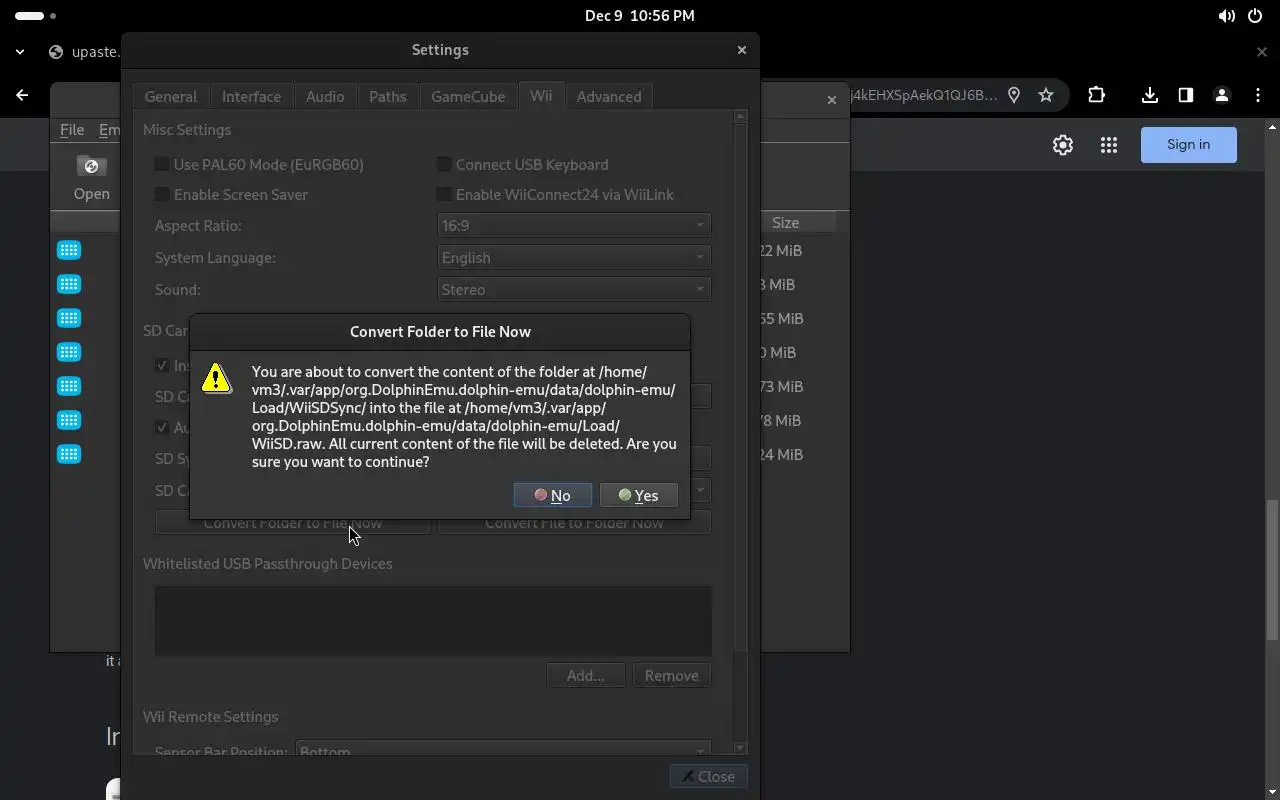Open the System Language English dropdown
Screen dimensions: 1280x800
pos(574,258)
